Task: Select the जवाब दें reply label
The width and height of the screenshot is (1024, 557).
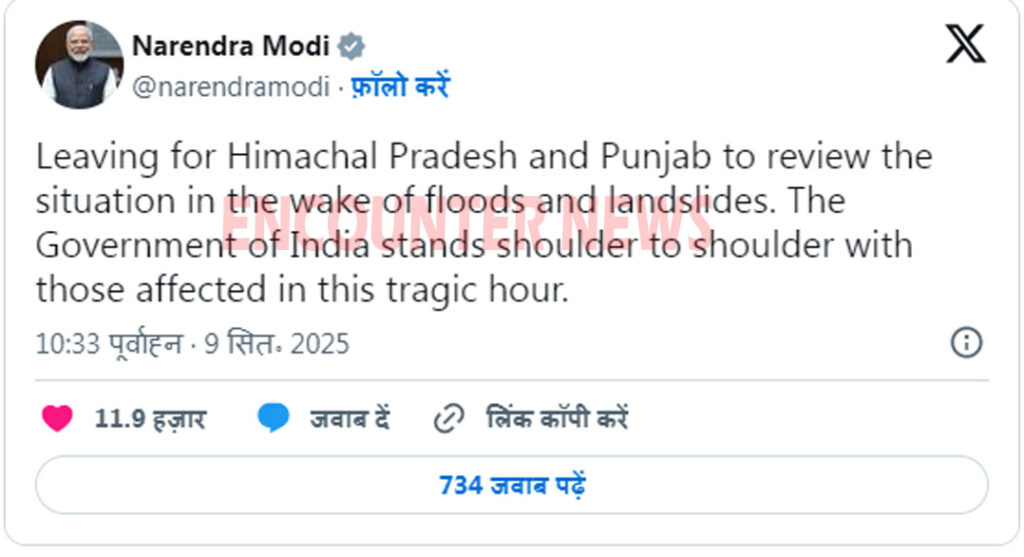Action: 349,418
